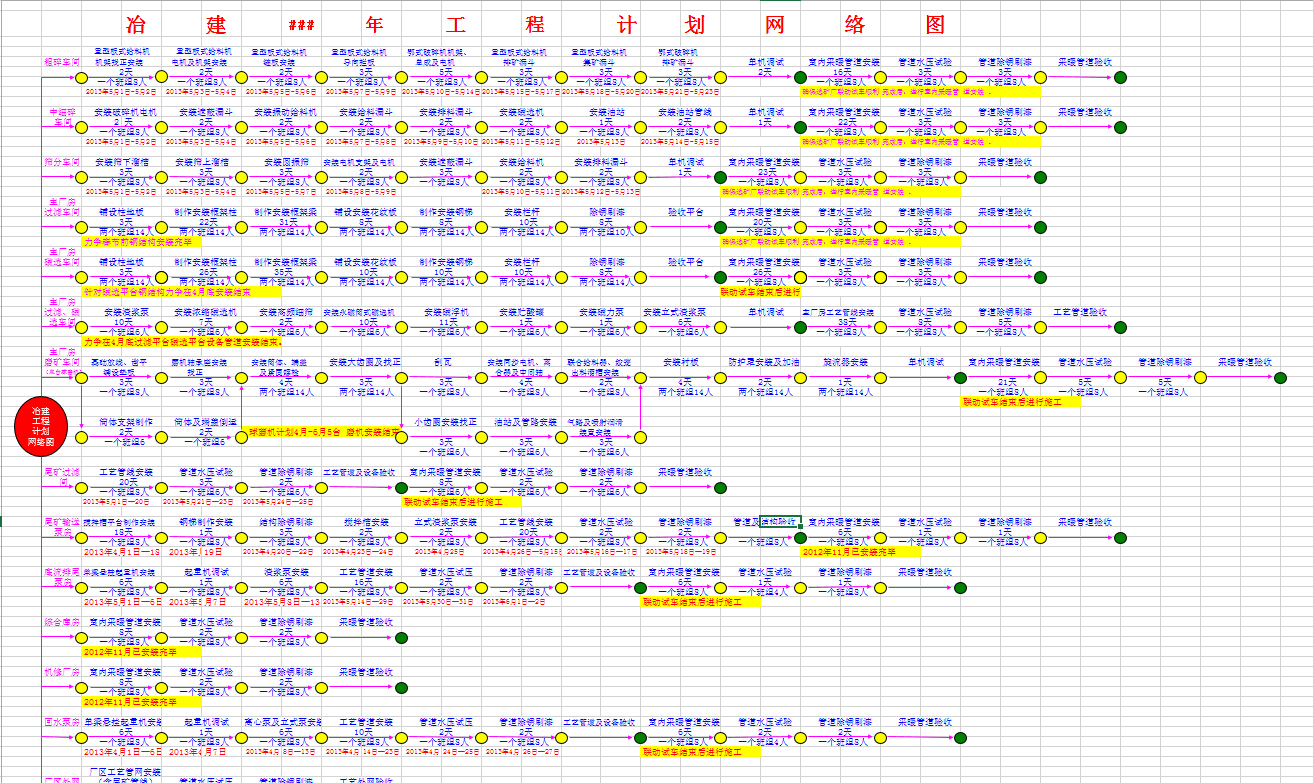The height and width of the screenshot is (783, 1313).
Task: Click yellow note 力争春节前钢结构安装完毕
Action: (x=141, y=241)
